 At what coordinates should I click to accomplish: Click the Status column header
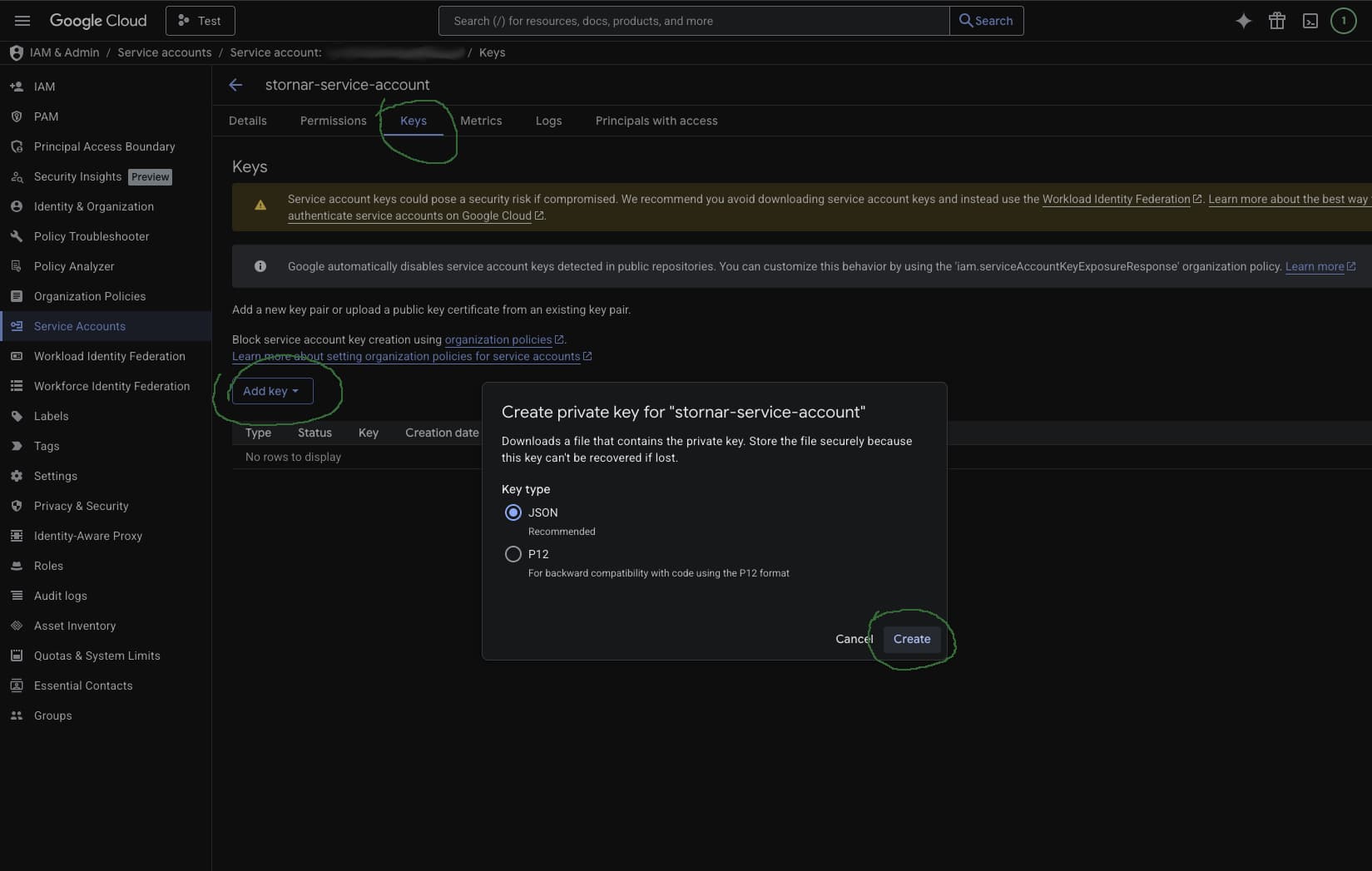315,433
